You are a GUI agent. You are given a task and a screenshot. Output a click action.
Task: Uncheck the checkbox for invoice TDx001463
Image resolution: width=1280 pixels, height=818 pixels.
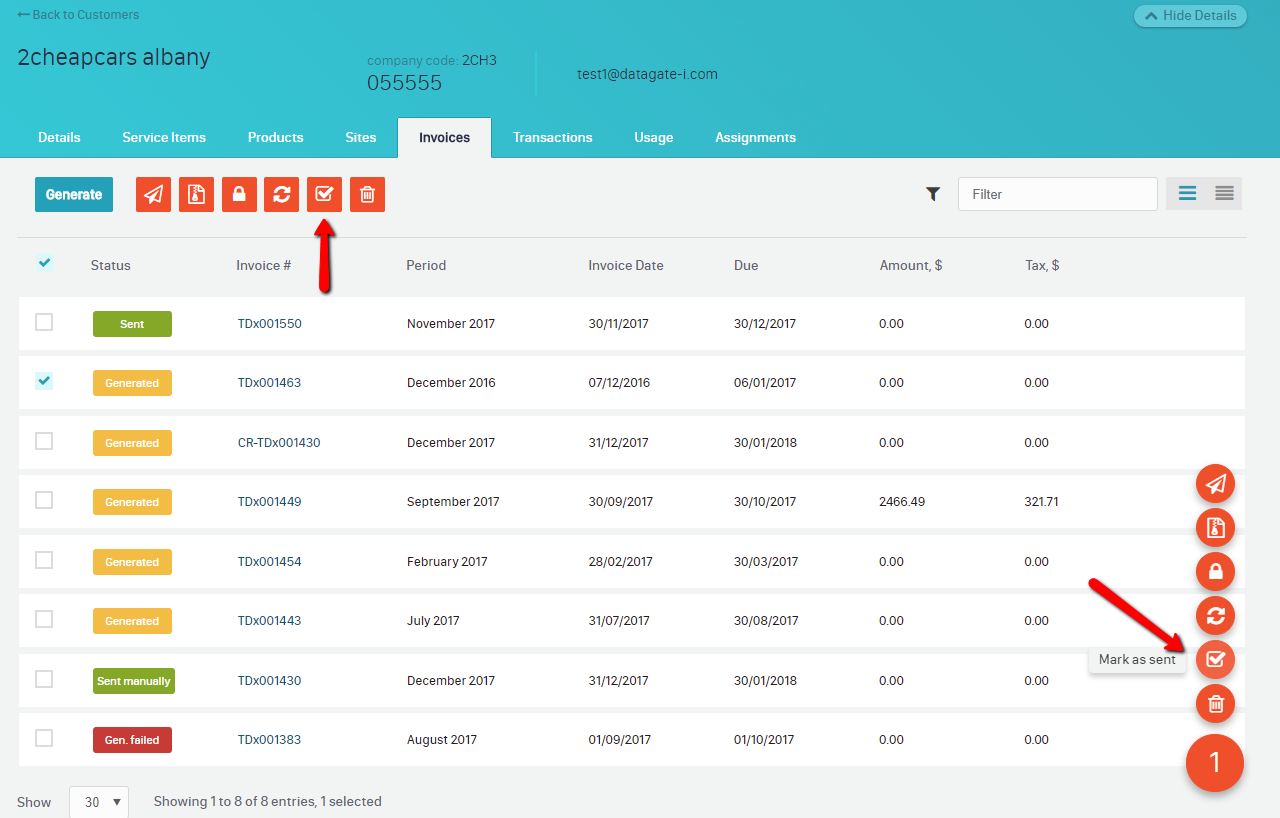tap(44, 381)
